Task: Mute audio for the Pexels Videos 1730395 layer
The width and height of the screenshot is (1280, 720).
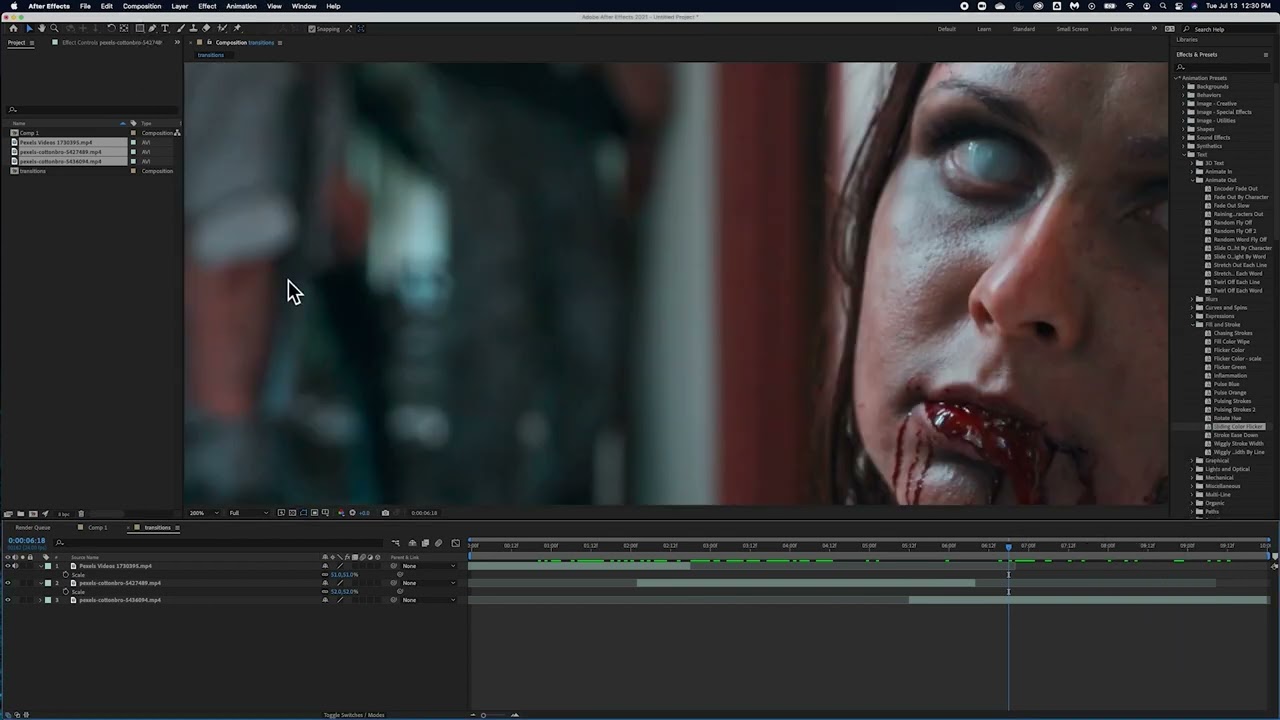Action: coord(15,566)
